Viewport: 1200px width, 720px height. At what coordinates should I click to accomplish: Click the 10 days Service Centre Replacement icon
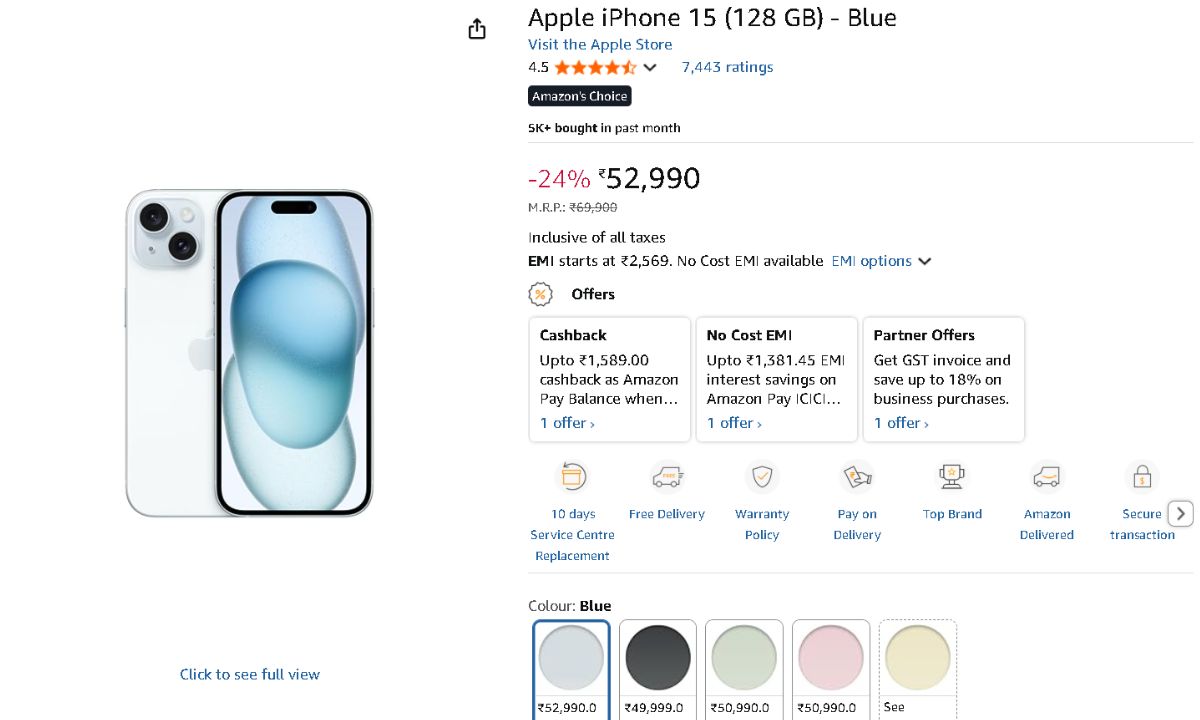(572, 476)
